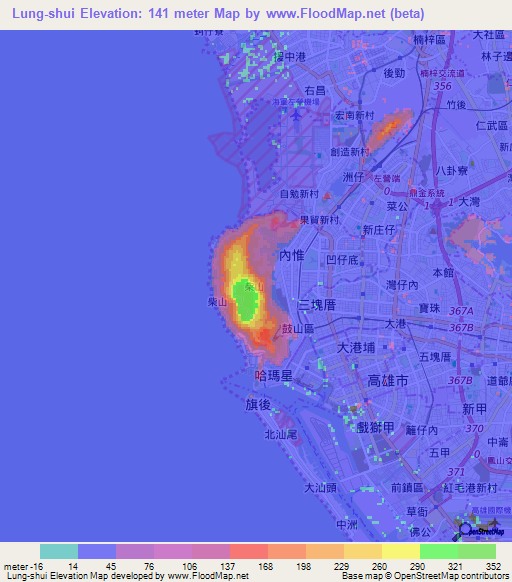Click the 凹仔底 map label

342,260
